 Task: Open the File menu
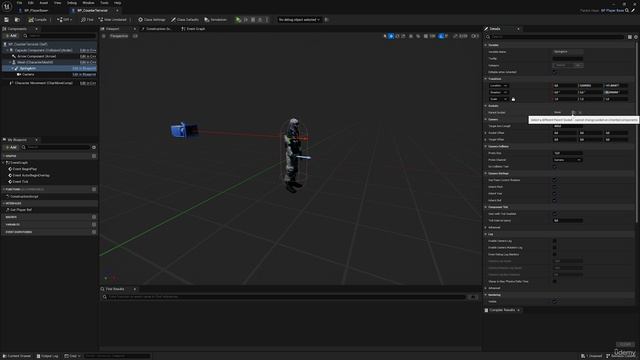click(19, 3)
